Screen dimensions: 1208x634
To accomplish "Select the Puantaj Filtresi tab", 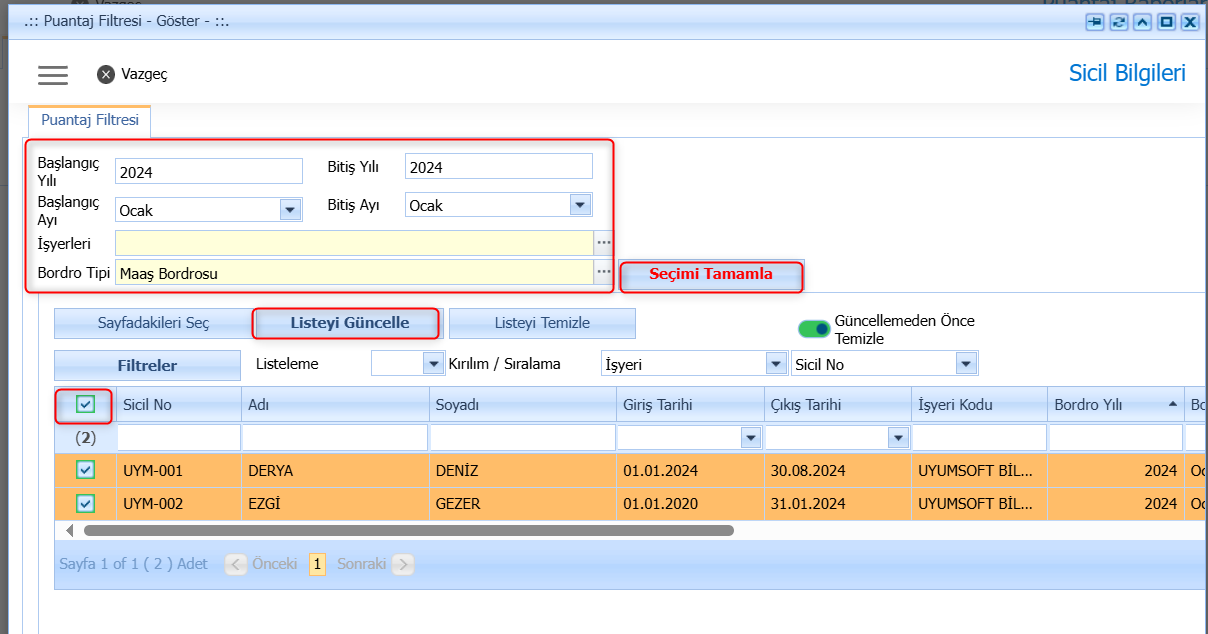I will [90, 120].
